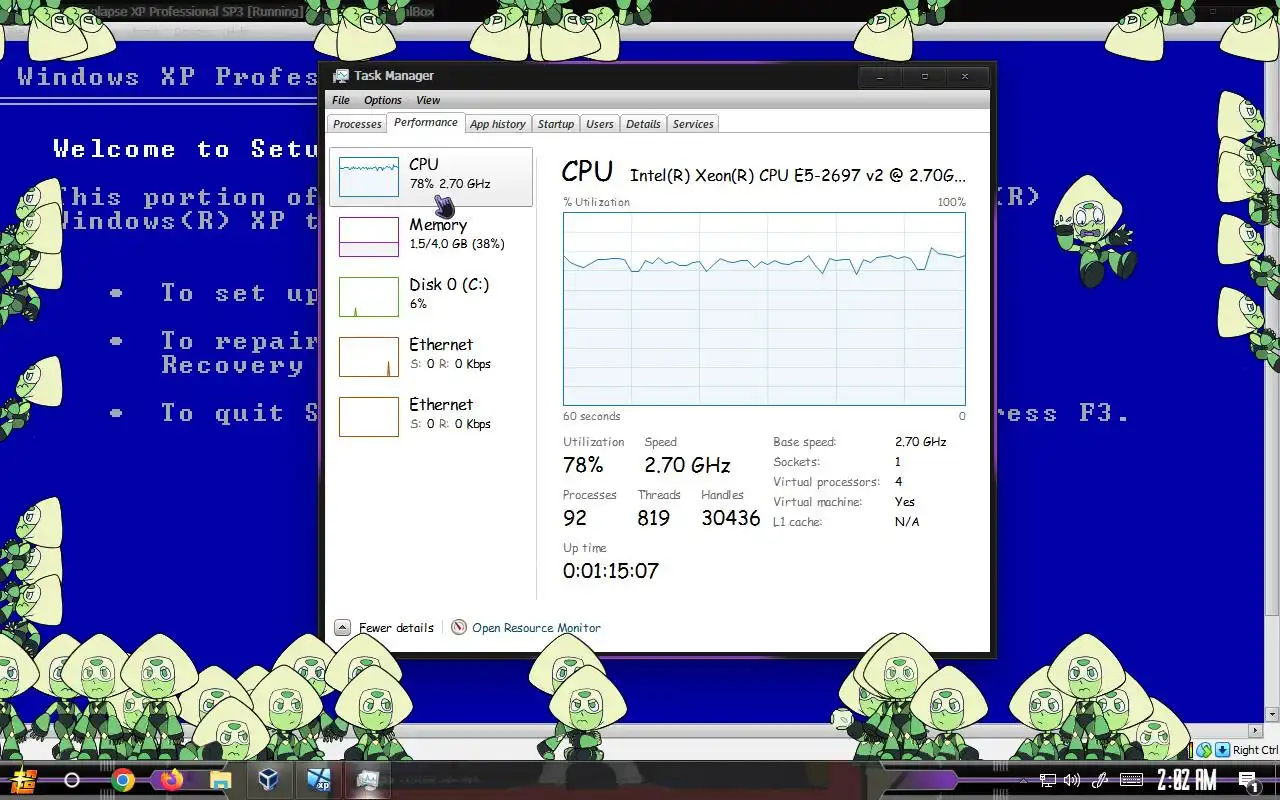This screenshot has width=1280, height=800.
Task: Open the touch keyboard tray icon
Action: pos(1131,780)
